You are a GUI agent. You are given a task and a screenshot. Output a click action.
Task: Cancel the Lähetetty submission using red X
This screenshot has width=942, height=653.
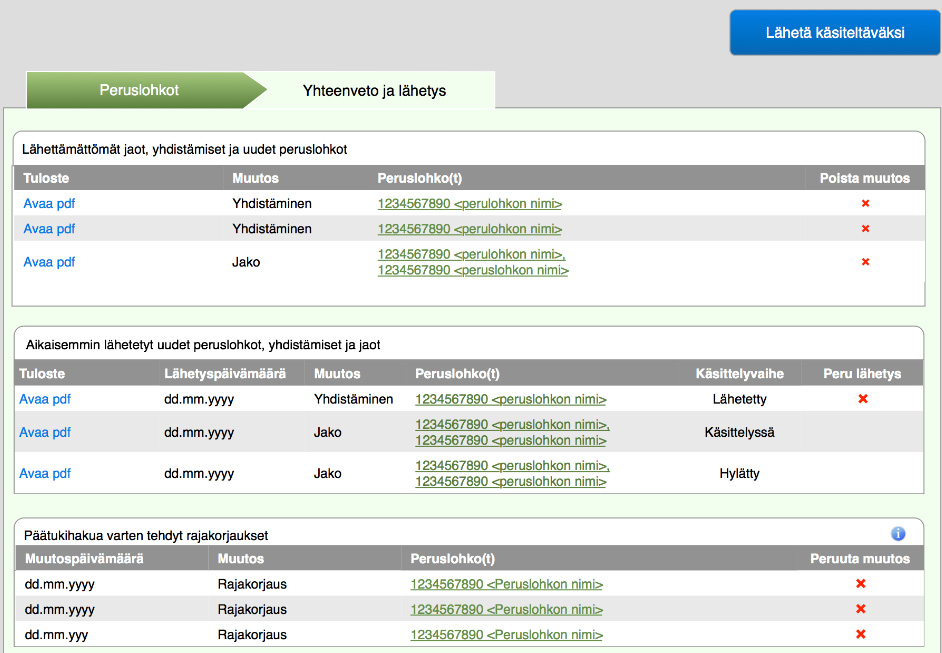click(x=863, y=399)
